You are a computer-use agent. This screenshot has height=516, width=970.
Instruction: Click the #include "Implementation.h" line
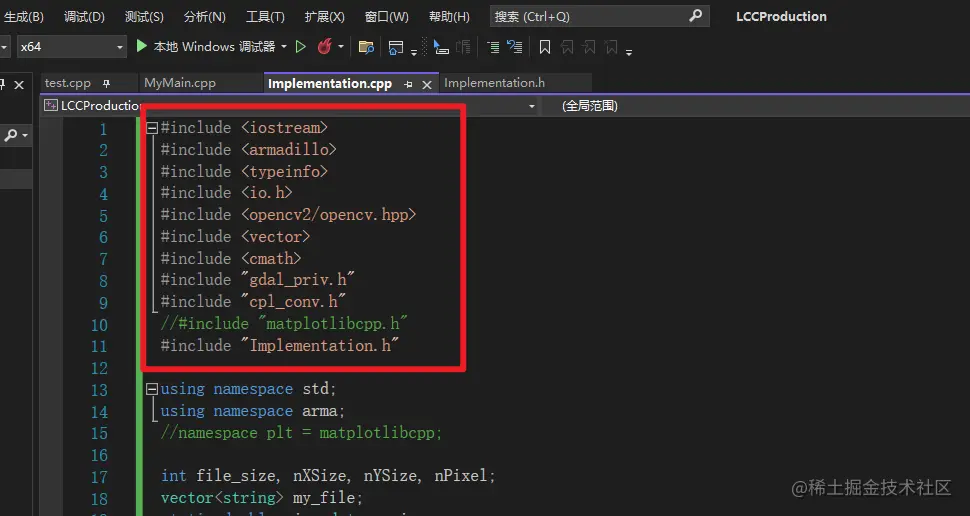280,345
